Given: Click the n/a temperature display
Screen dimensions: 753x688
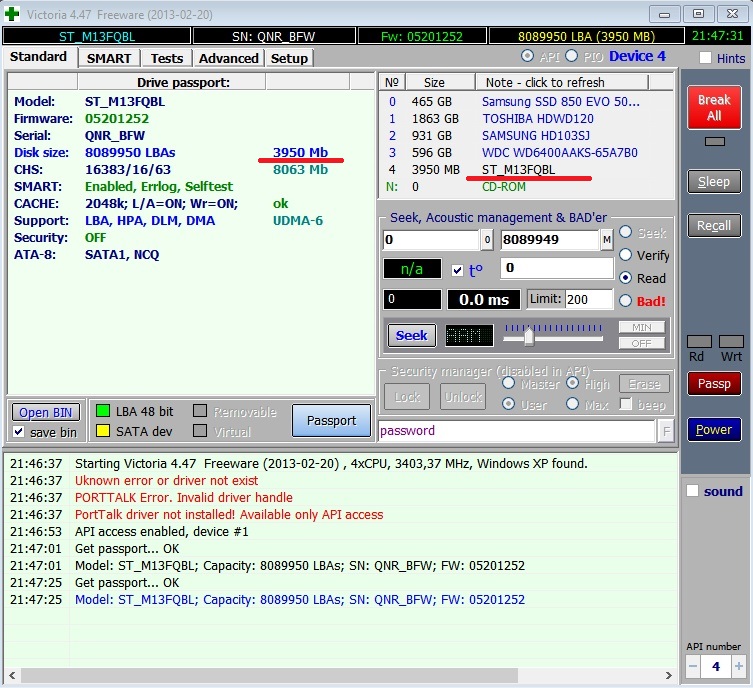Looking at the screenshot, I should coord(412,269).
